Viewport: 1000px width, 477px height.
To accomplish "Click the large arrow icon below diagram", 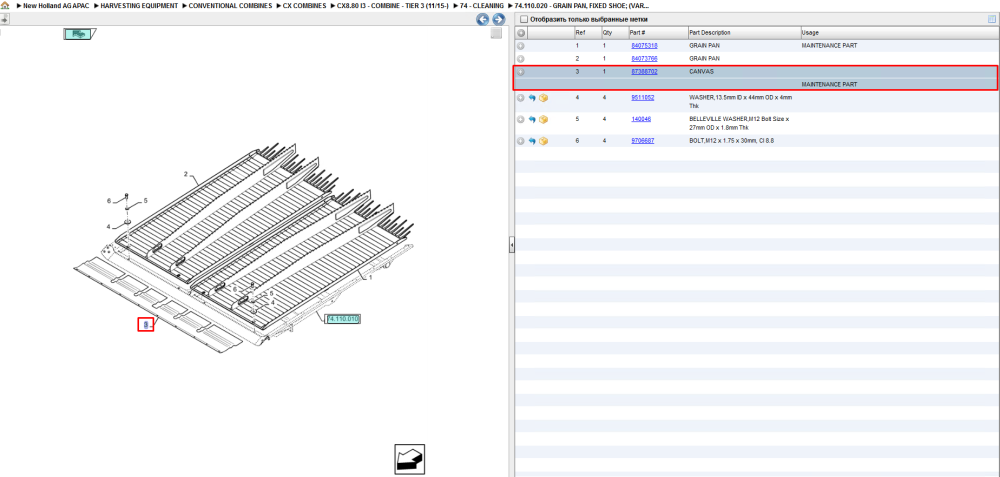I will (x=409, y=459).
